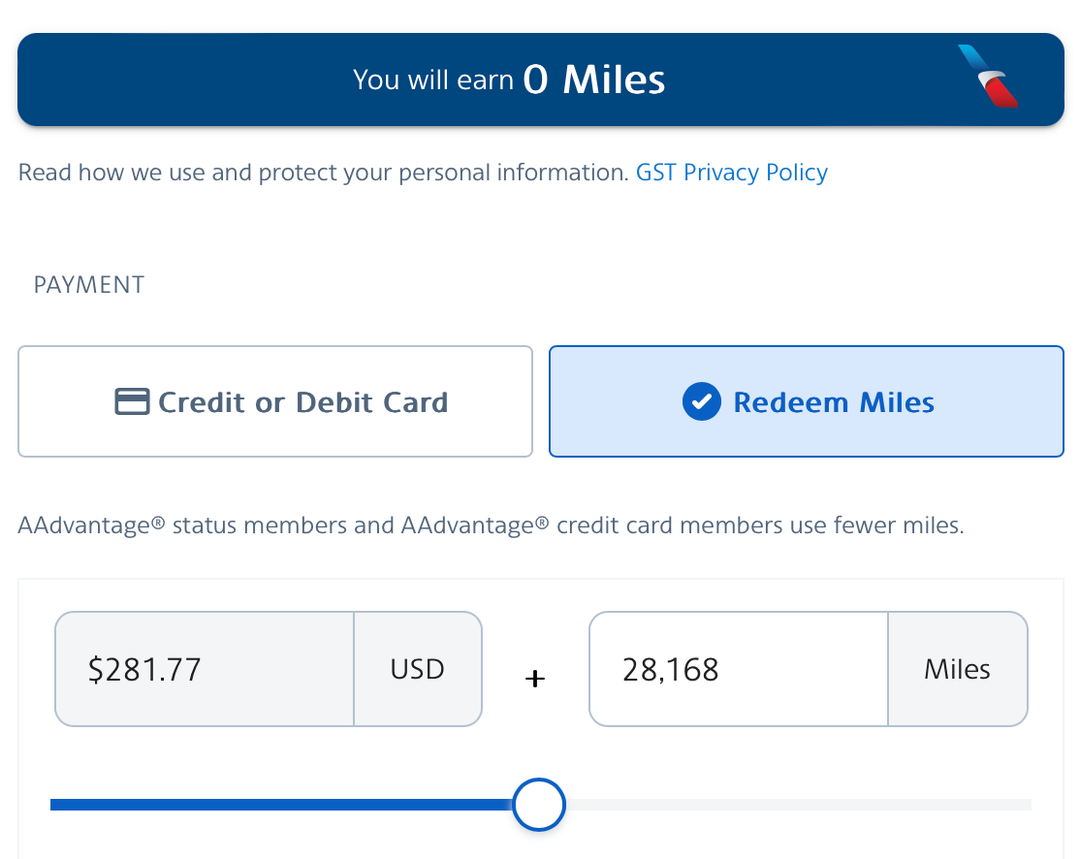Screen dimensions: 1080x859
Task: Click the slider handle for miles redemption
Action: tap(539, 804)
